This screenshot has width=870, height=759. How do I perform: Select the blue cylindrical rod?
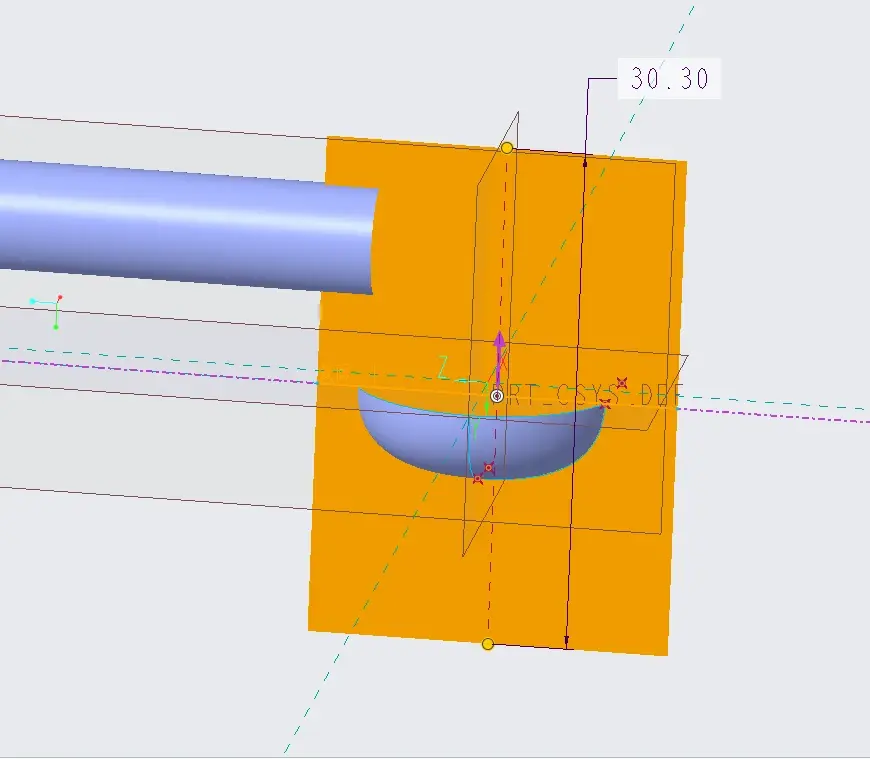pyautogui.click(x=189, y=225)
